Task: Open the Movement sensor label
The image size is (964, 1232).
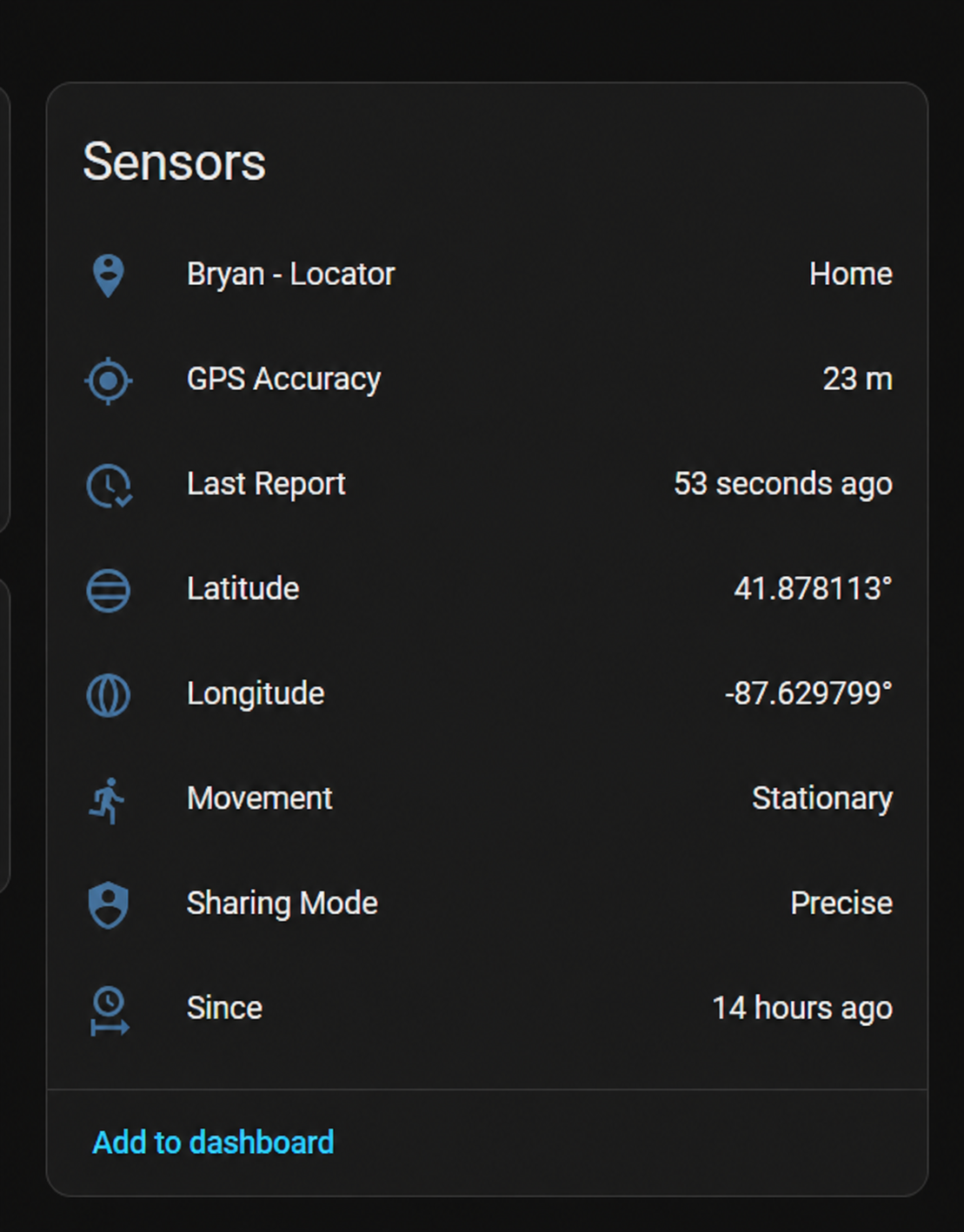Action: click(x=260, y=798)
